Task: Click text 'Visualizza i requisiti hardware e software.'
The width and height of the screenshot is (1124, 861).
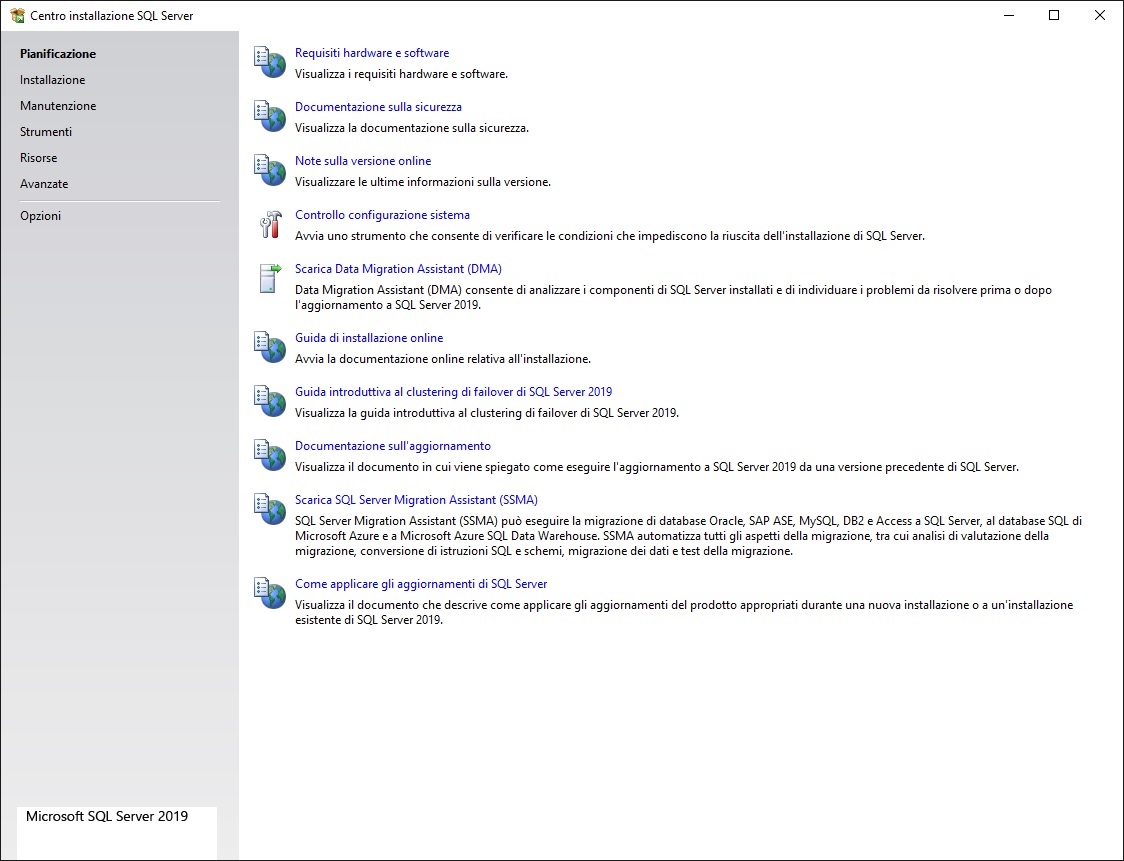Action: (401, 74)
